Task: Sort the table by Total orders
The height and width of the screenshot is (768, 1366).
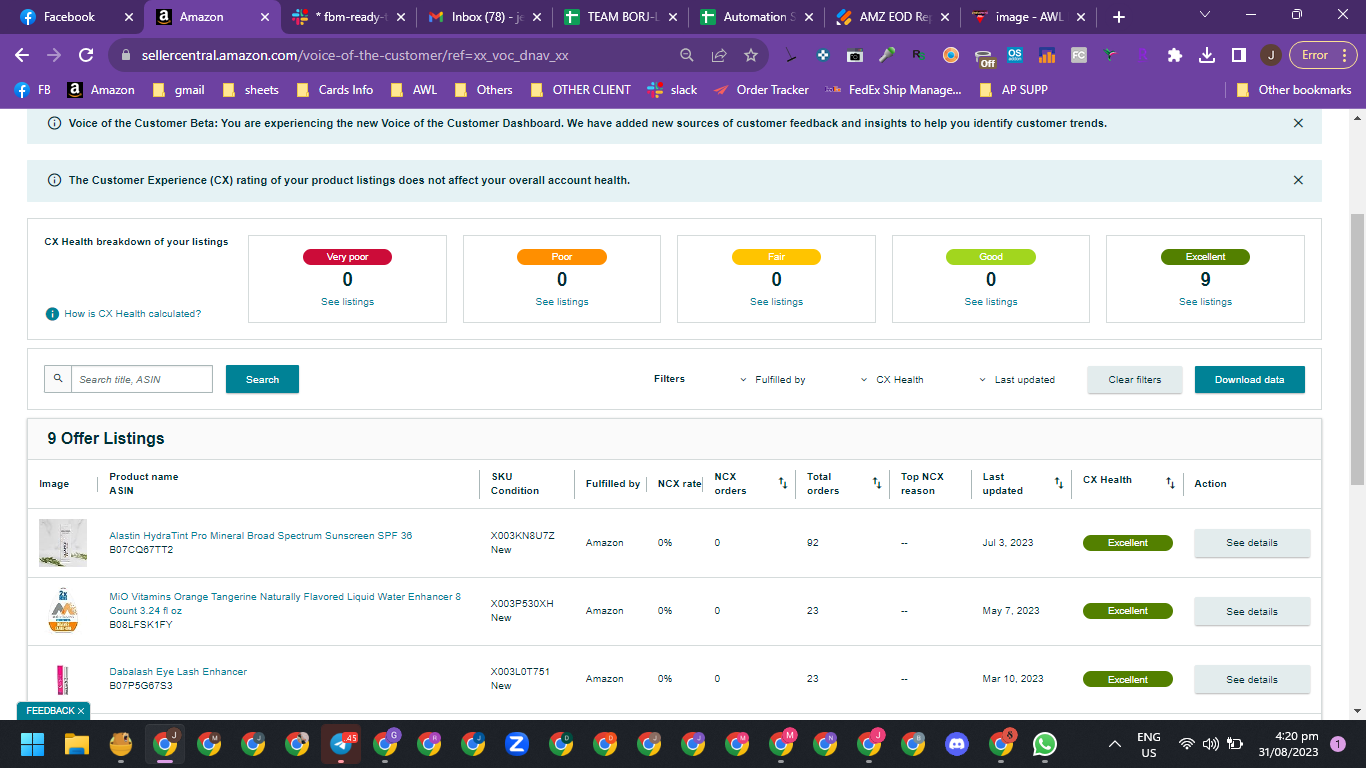Action: (877, 484)
